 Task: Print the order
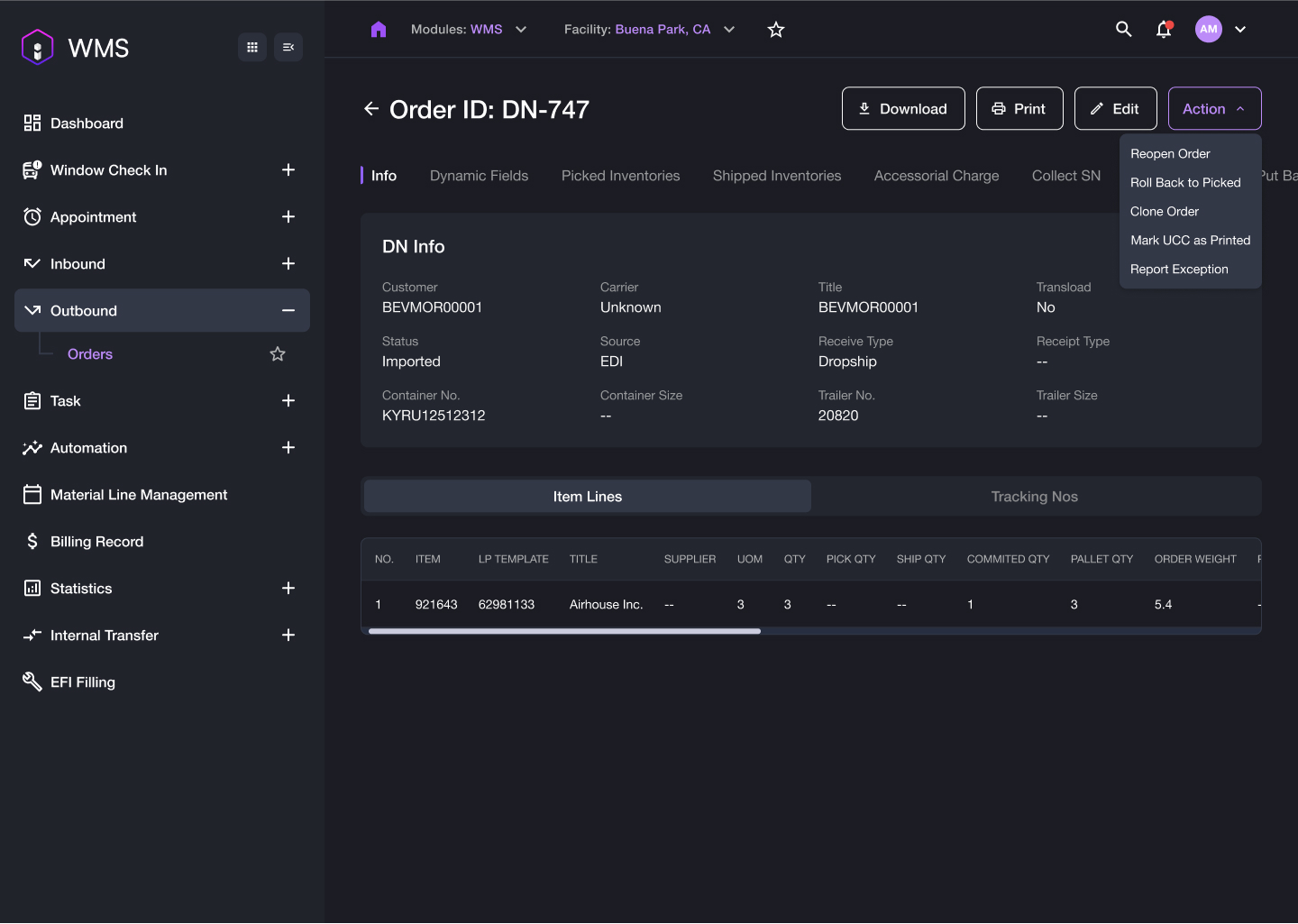click(1019, 108)
